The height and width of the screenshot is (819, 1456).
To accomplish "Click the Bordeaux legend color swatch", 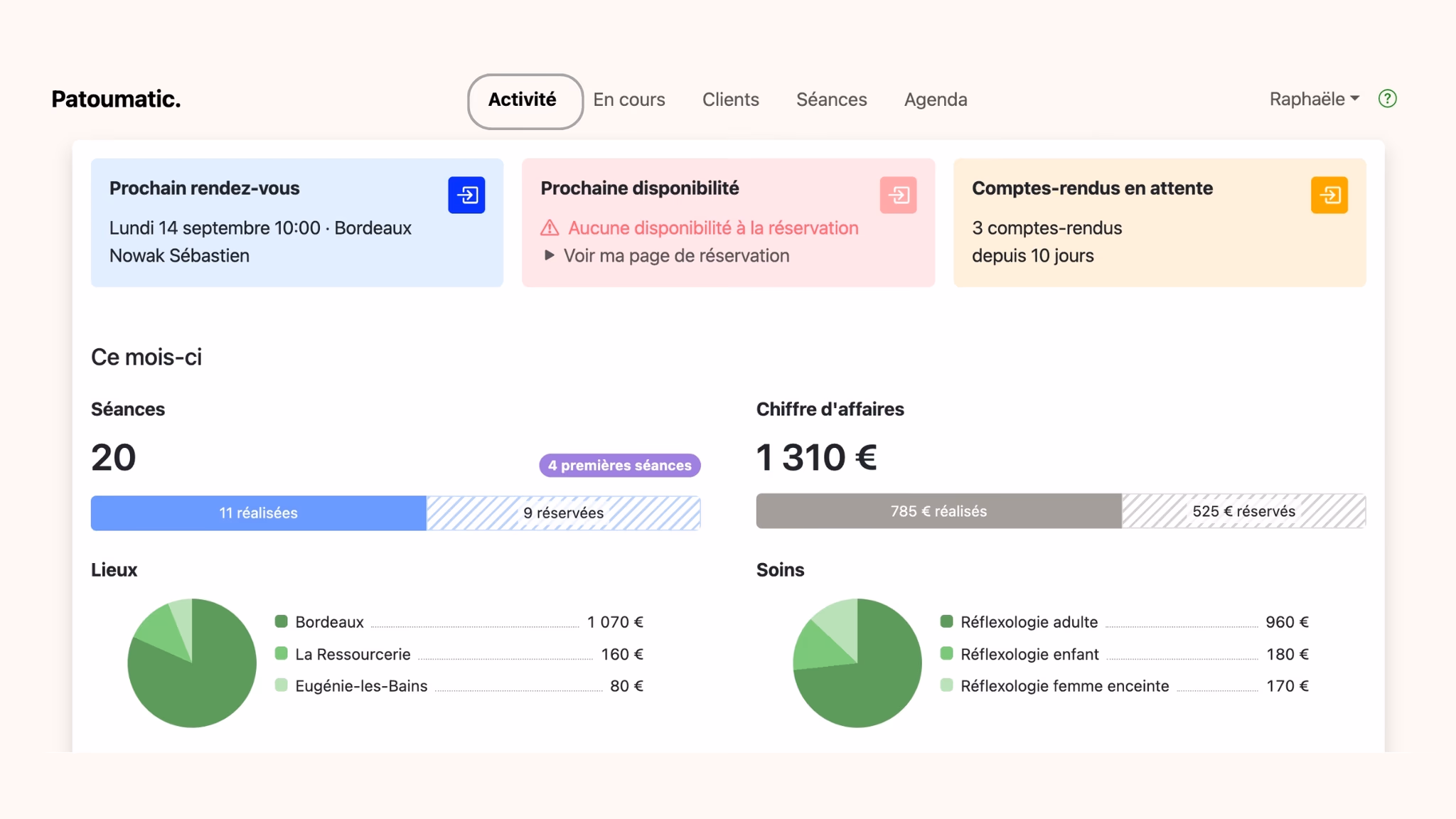I will tap(281, 621).
